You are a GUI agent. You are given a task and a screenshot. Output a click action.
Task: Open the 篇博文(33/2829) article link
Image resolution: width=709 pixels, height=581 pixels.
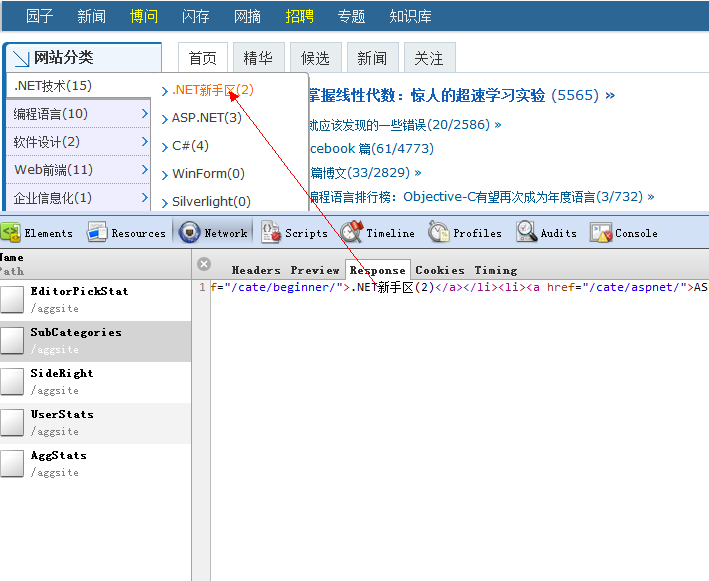(366, 173)
